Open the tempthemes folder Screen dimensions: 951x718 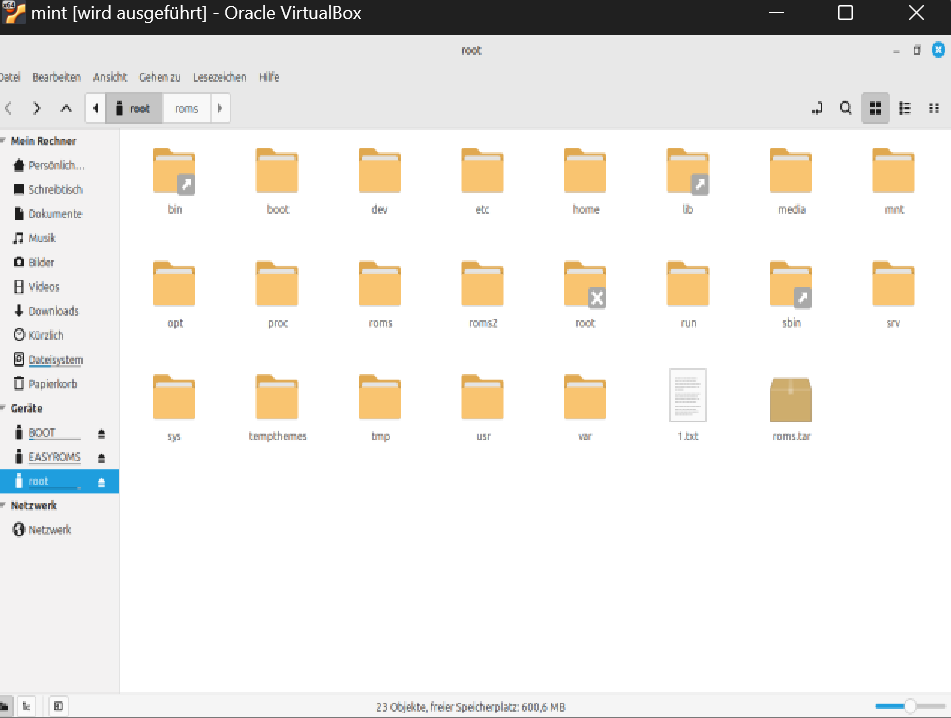(x=277, y=399)
